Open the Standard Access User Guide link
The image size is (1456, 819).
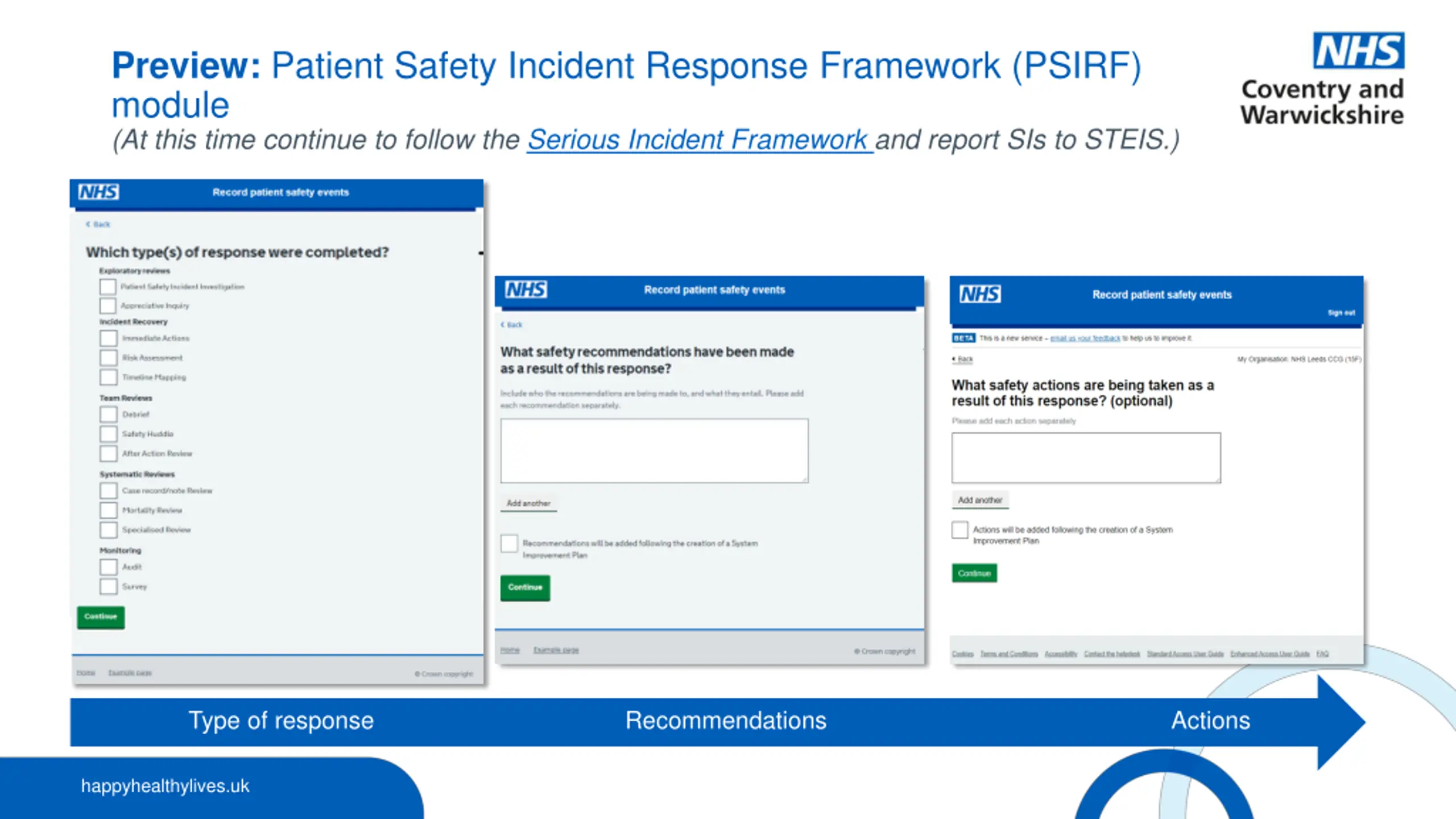[1185, 653]
